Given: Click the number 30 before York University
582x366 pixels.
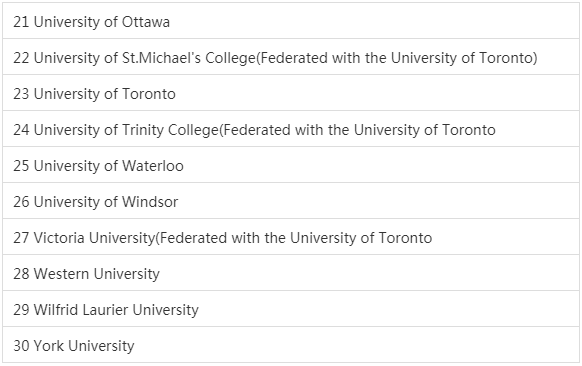Looking at the screenshot, I should (21, 346).
